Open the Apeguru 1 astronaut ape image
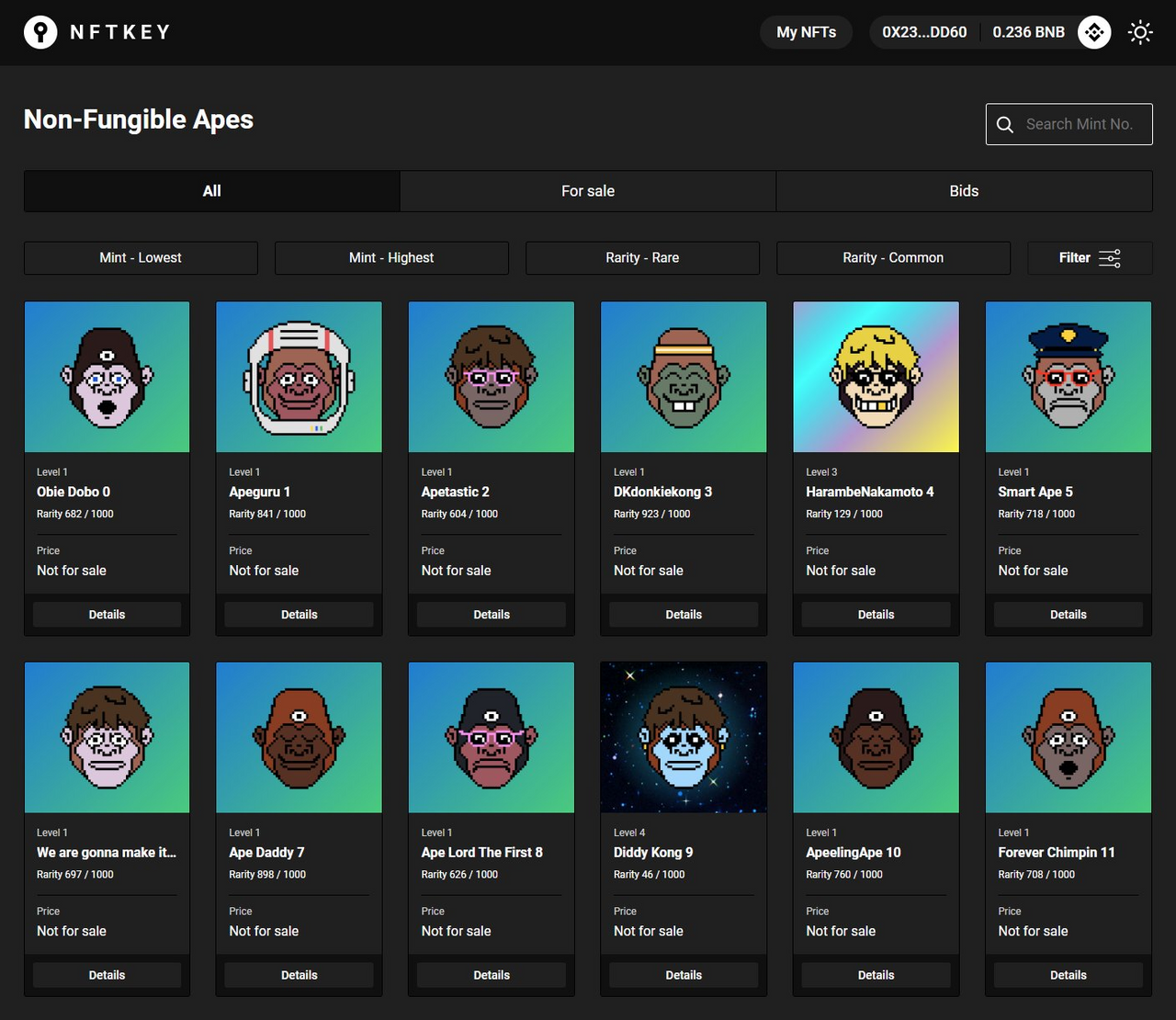The image size is (1176, 1020). coord(300,377)
